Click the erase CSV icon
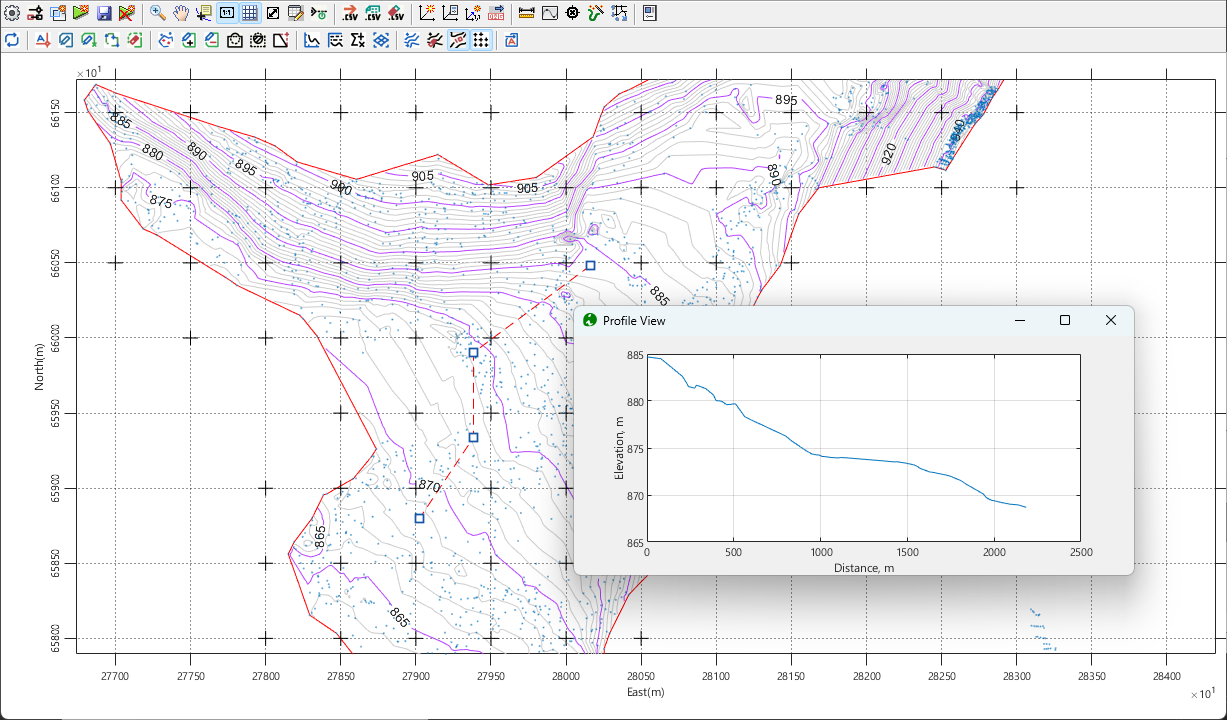This screenshot has height=720, width=1227. [x=396, y=13]
